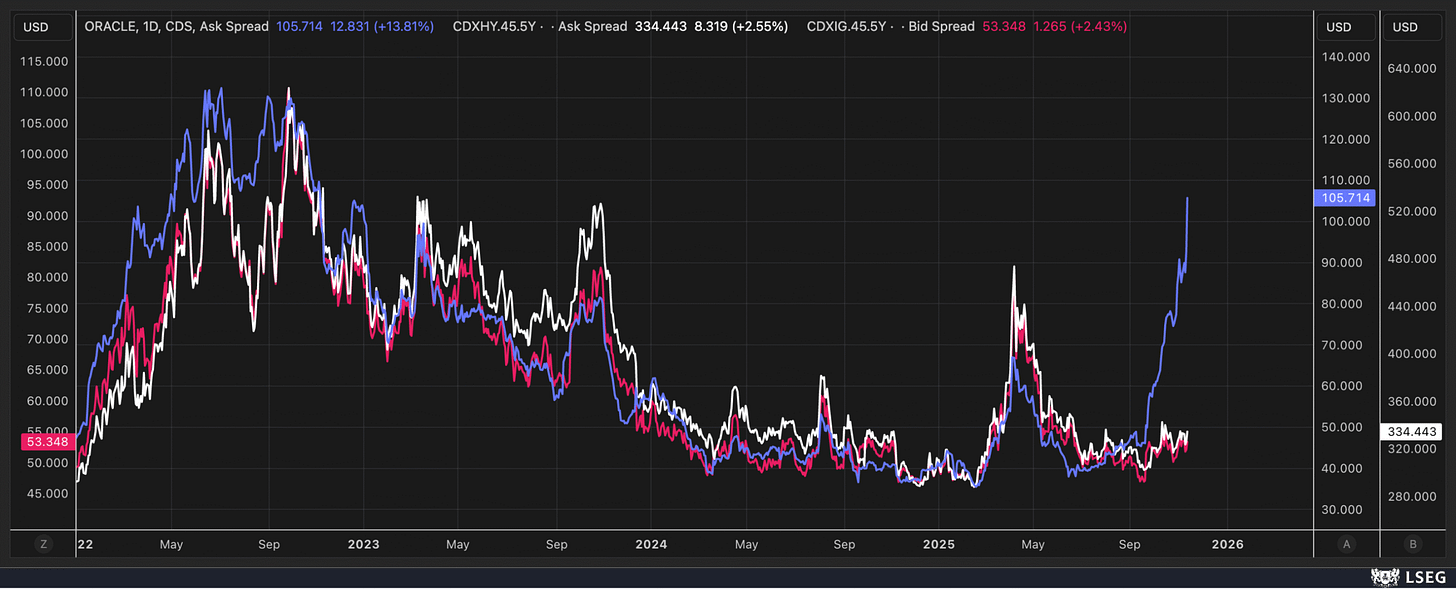This screenshot has width=1456, height=589.
Task: Open USD currency selector above the 115.000 scale
Action: pos(43,27)
